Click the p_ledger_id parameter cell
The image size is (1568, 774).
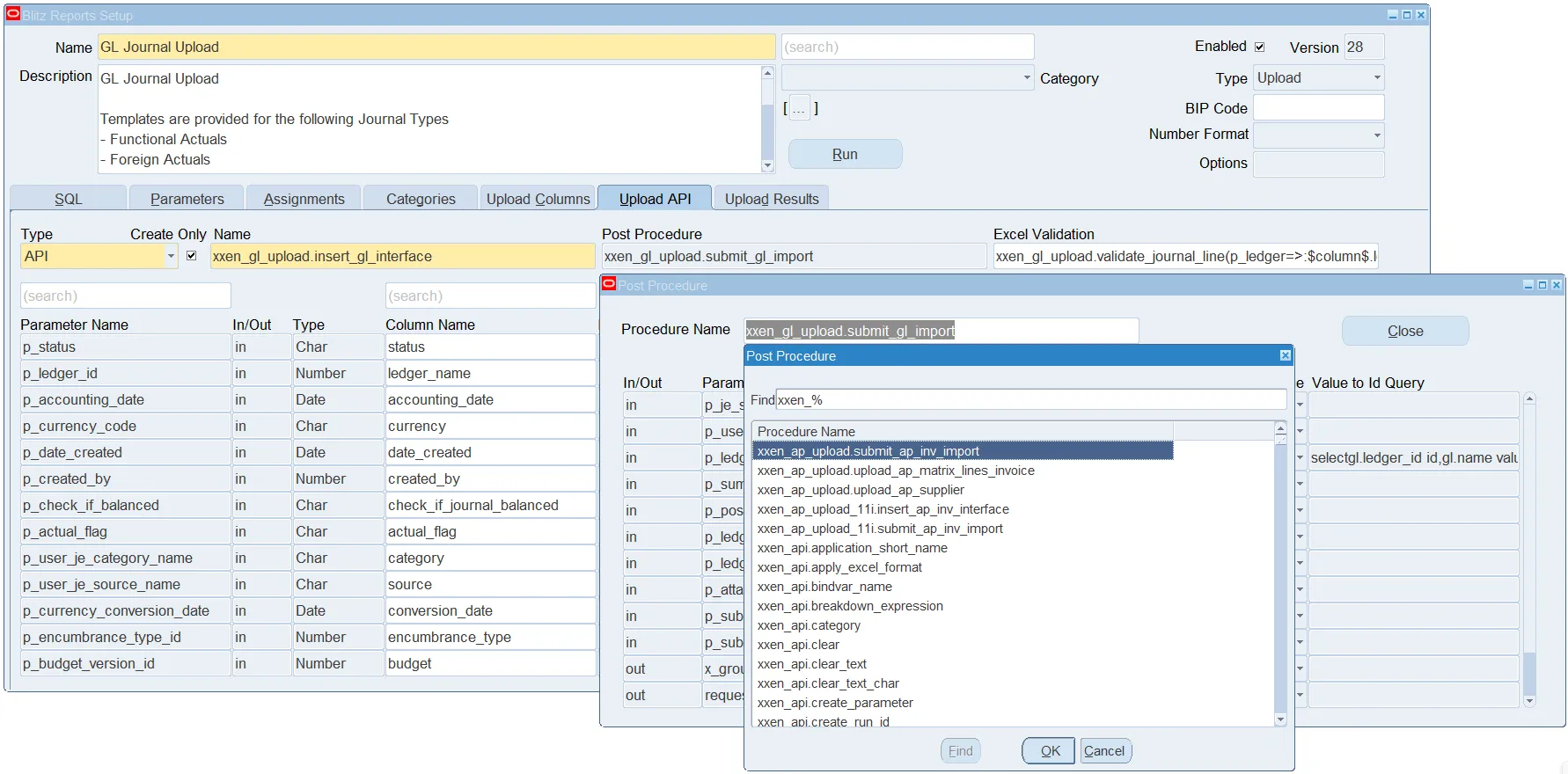(x=125, y=374)
